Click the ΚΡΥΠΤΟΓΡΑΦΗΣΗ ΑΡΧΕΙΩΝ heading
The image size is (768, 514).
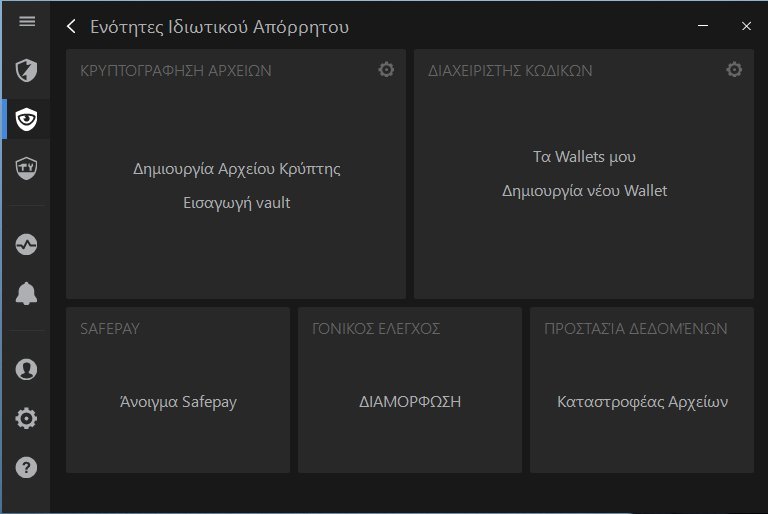click(x=176, y=71)
